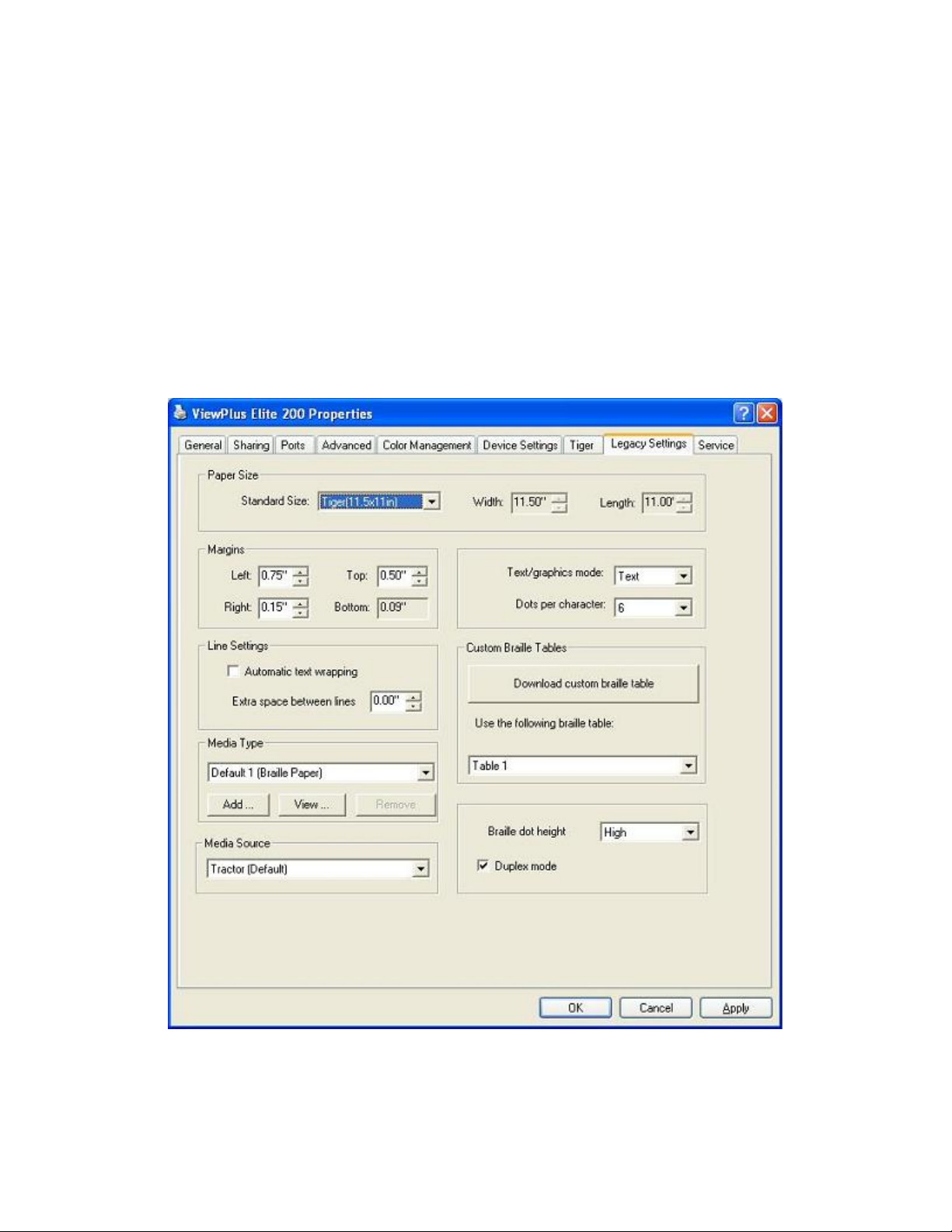Expand the Braille dot height dropdown
Viewport: 952px width, 1232px height.
[x=690, y=832]
